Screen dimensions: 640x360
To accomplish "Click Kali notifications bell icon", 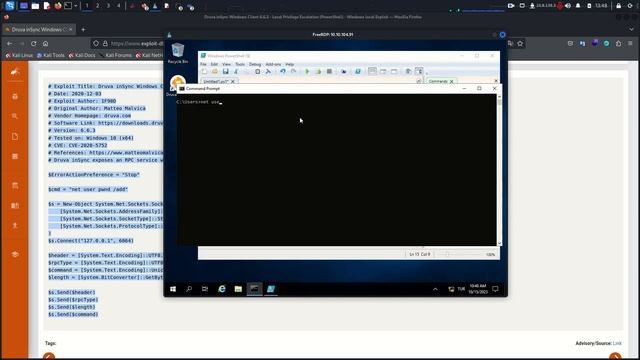I will [578, 6].
